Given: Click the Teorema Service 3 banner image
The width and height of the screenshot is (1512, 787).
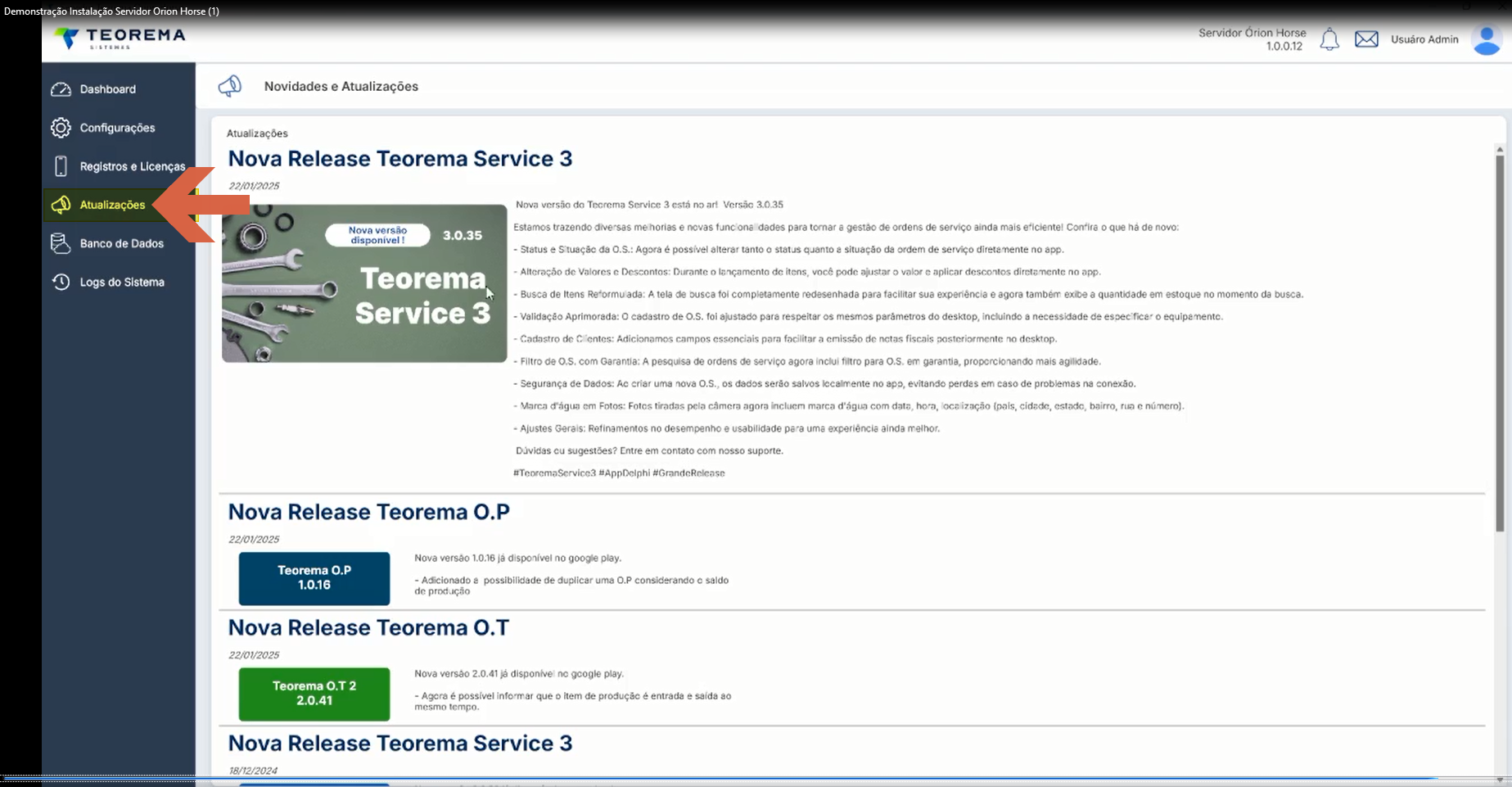Looking at the screenshot, I should click(364, 283).
